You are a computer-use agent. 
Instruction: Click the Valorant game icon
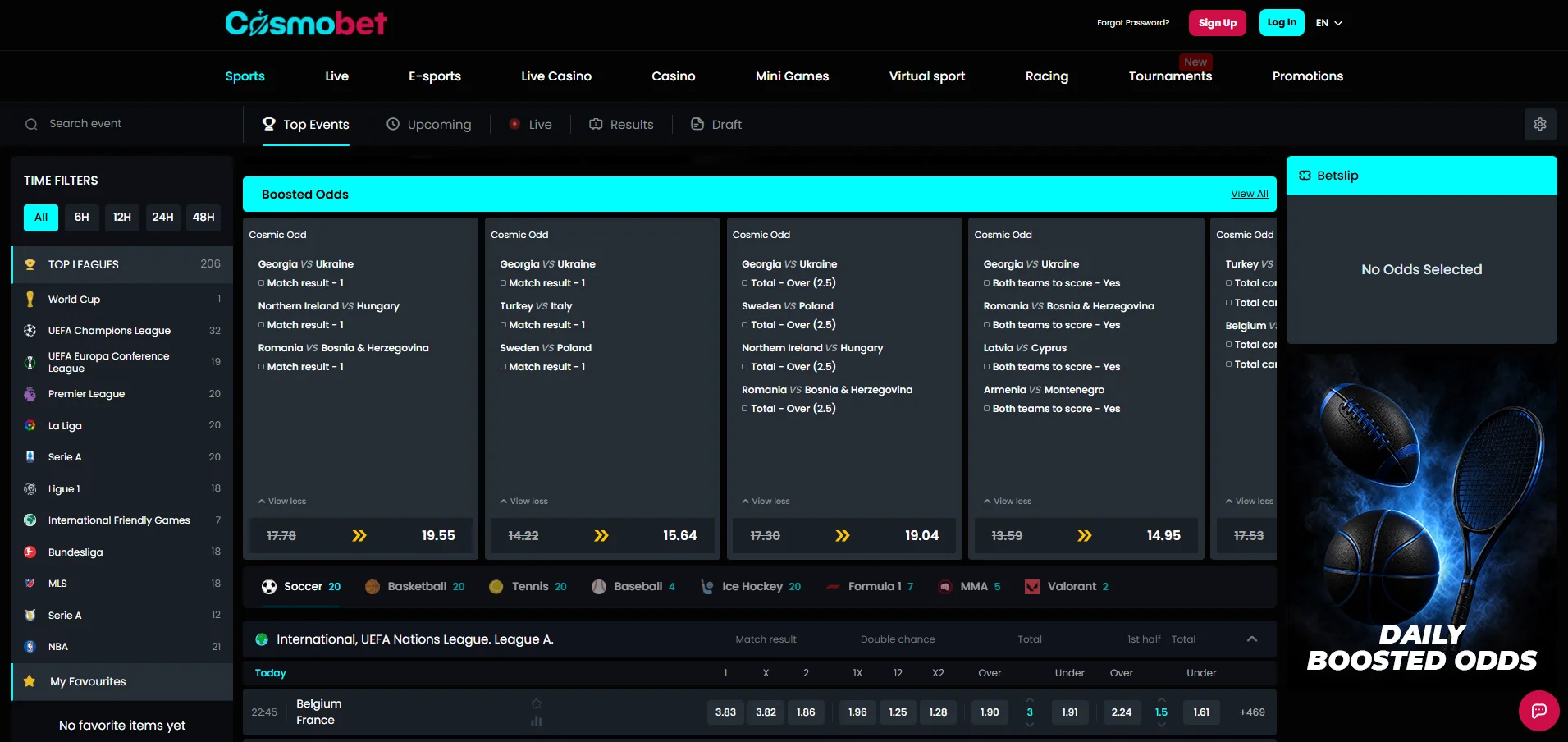click(x=1032, y=586)
